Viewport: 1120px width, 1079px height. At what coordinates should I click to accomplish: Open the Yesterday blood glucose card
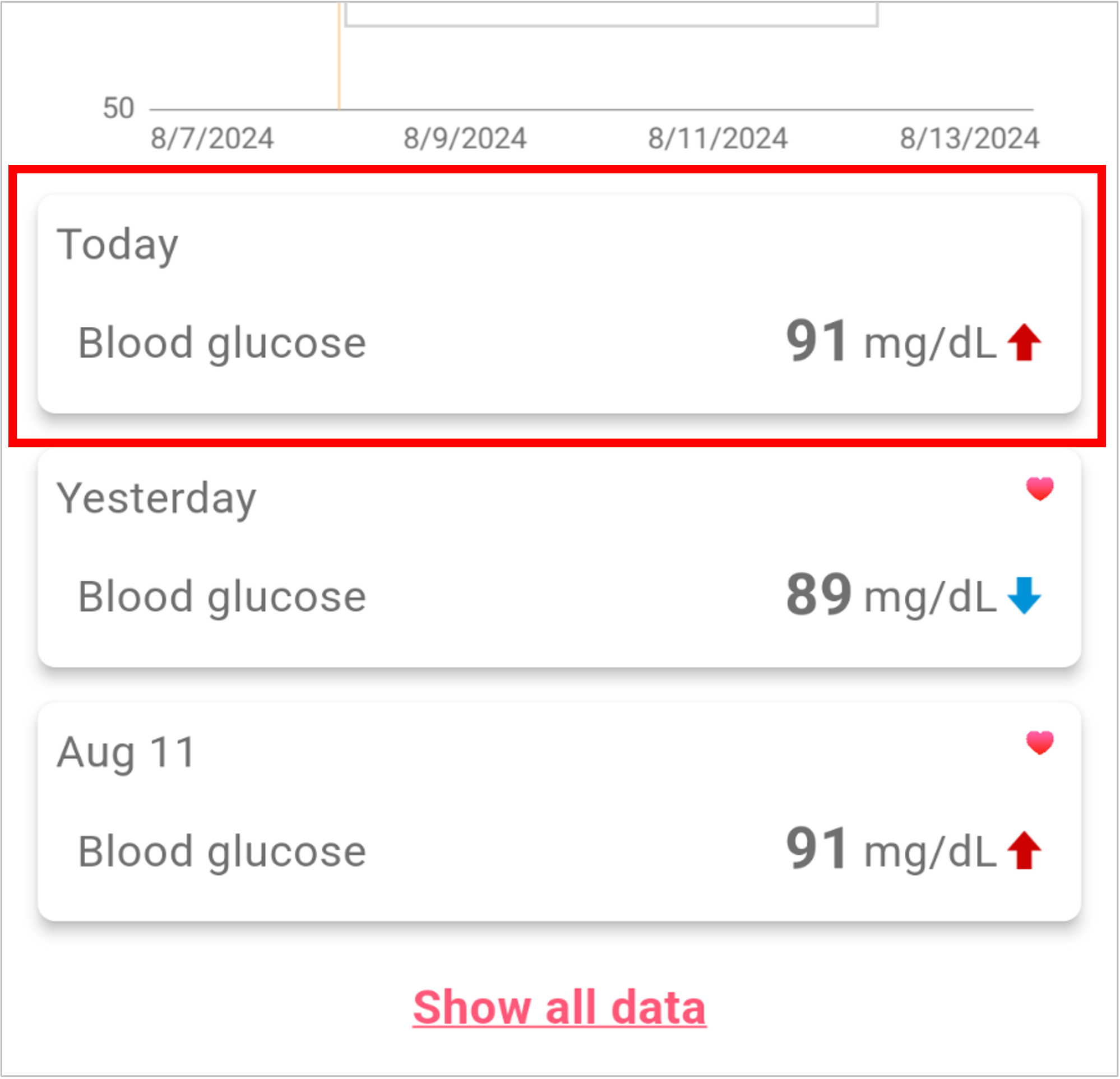[559, 558]
